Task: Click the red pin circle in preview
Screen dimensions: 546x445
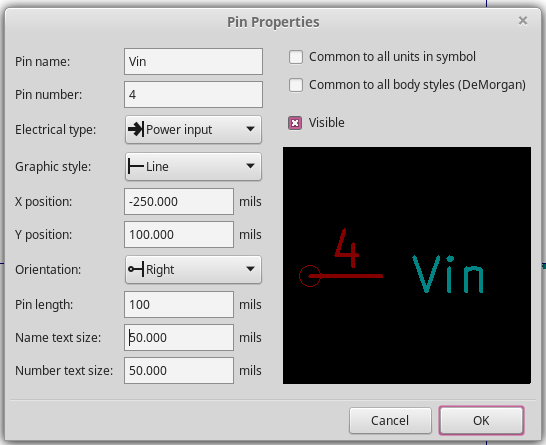Action: (310, 276)
